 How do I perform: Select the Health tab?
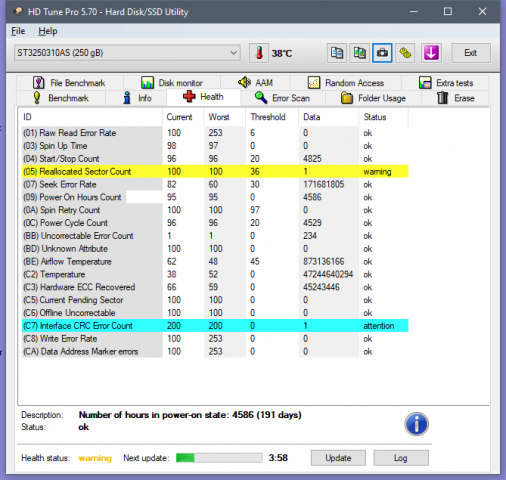pos(203,97)
